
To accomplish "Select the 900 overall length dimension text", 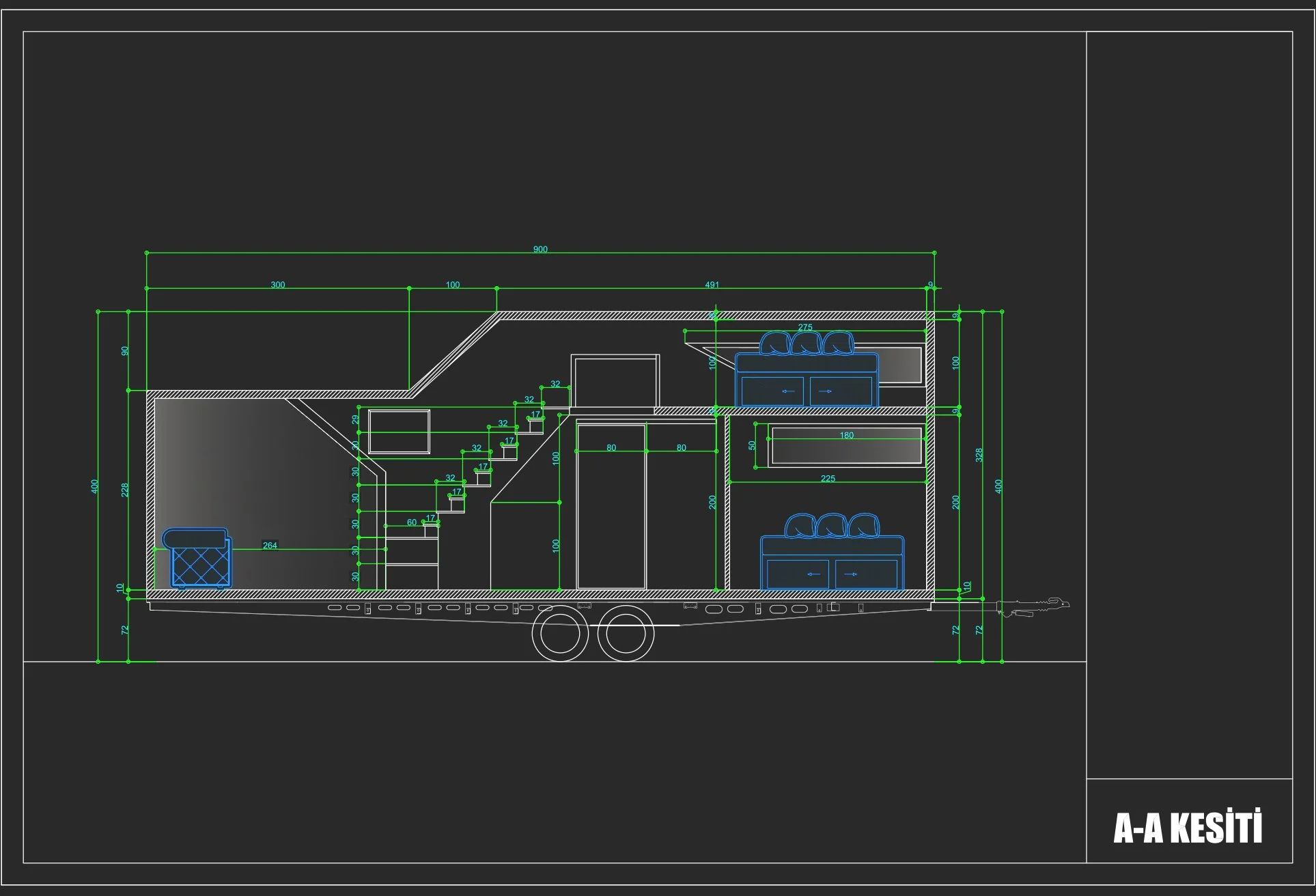I will pyautogui.click(x=540, y=249).
